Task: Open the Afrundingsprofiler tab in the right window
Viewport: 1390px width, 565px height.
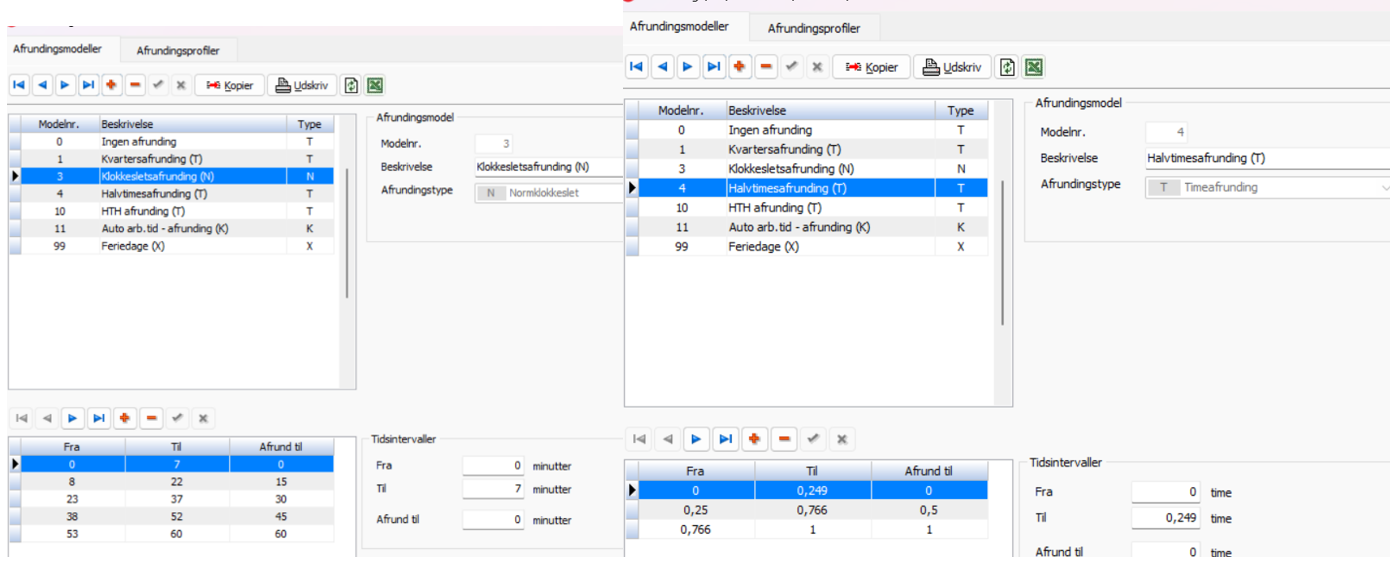Action: point(814,28)
